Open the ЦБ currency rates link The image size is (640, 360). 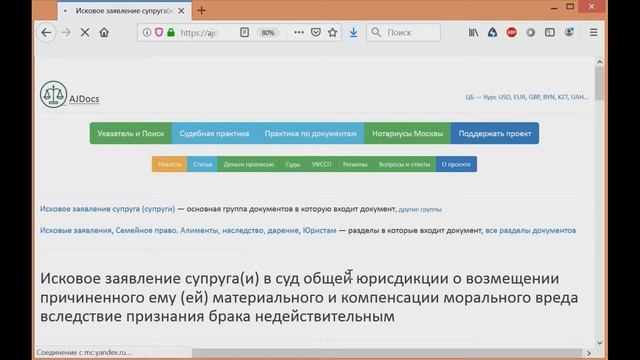tap(527, 97)
